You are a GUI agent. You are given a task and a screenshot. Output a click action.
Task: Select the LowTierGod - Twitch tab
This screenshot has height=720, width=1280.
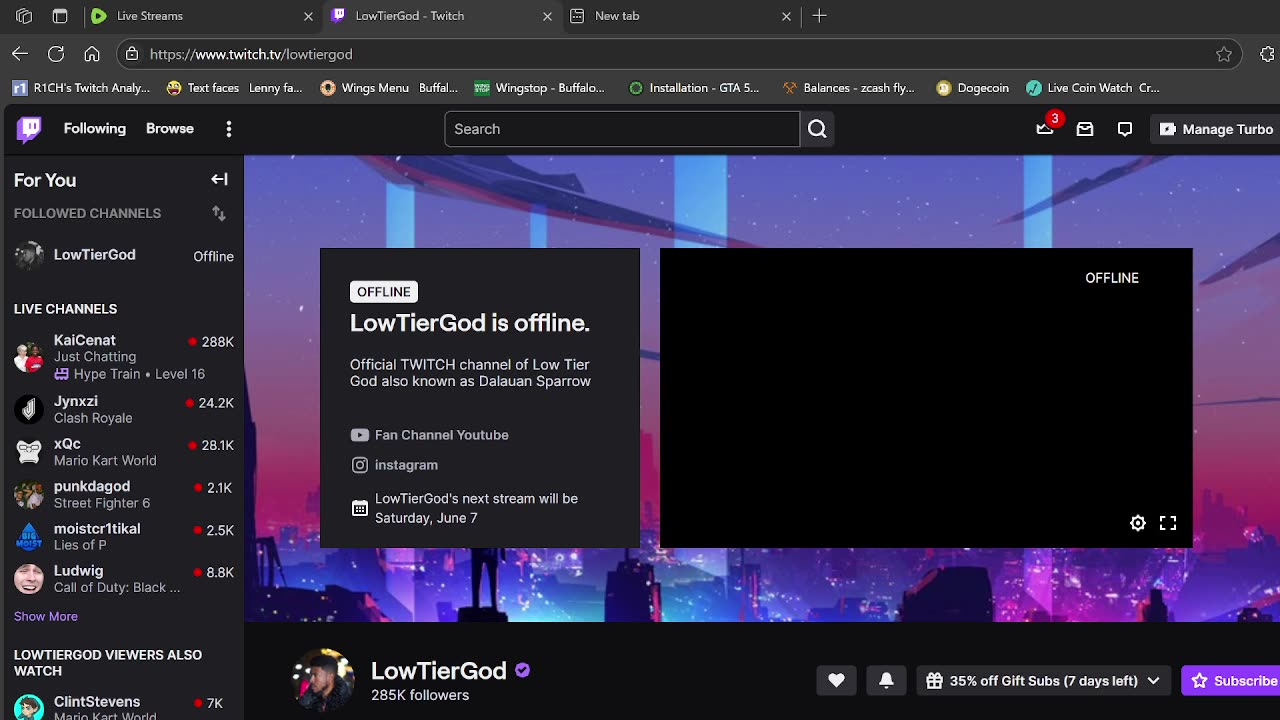pyautogui.click(x=442, y=16)
